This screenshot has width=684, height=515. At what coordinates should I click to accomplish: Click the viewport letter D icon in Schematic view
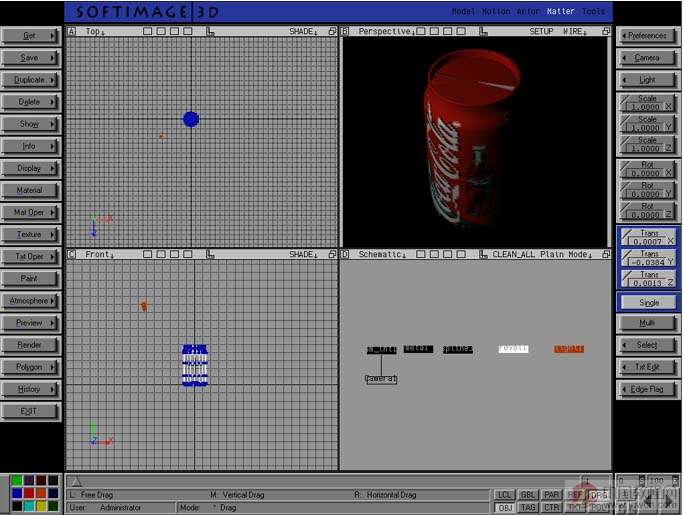pos(345,254)
